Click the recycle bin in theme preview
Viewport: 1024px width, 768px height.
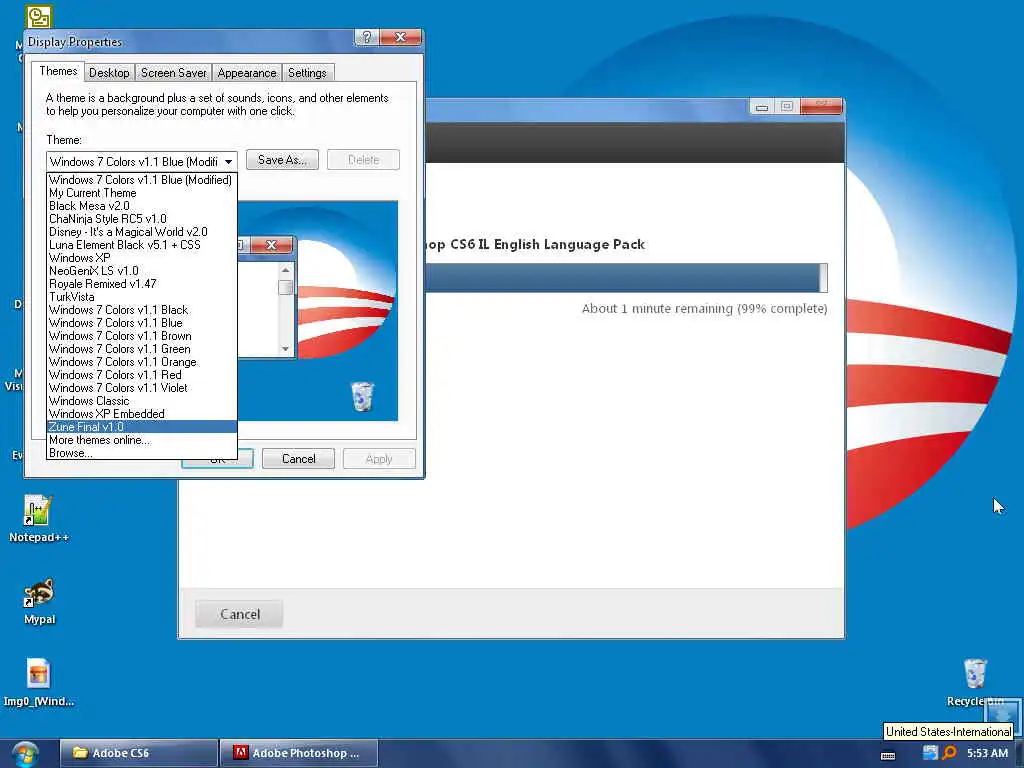coord(362,396)
